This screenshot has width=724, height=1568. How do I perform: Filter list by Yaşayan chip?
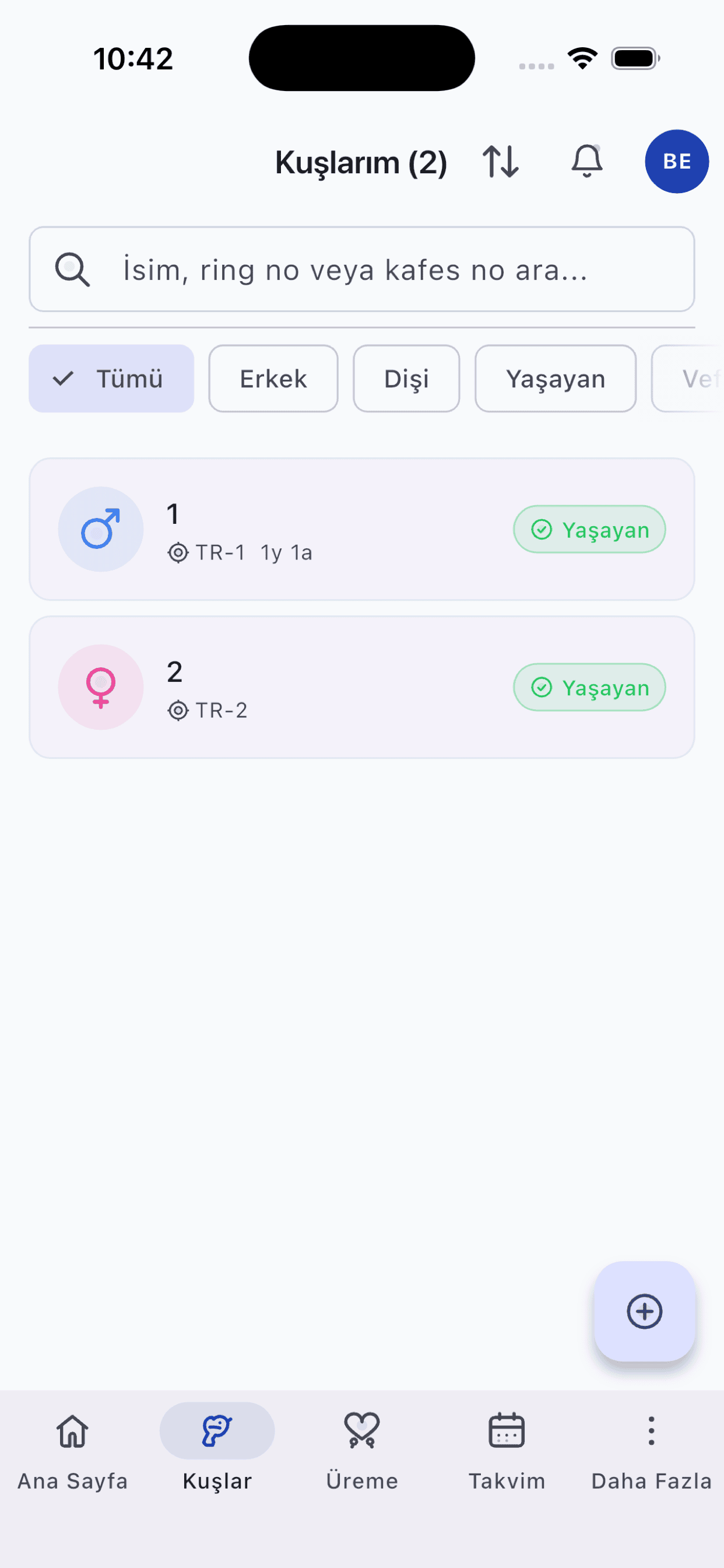(x=556, y=379)
